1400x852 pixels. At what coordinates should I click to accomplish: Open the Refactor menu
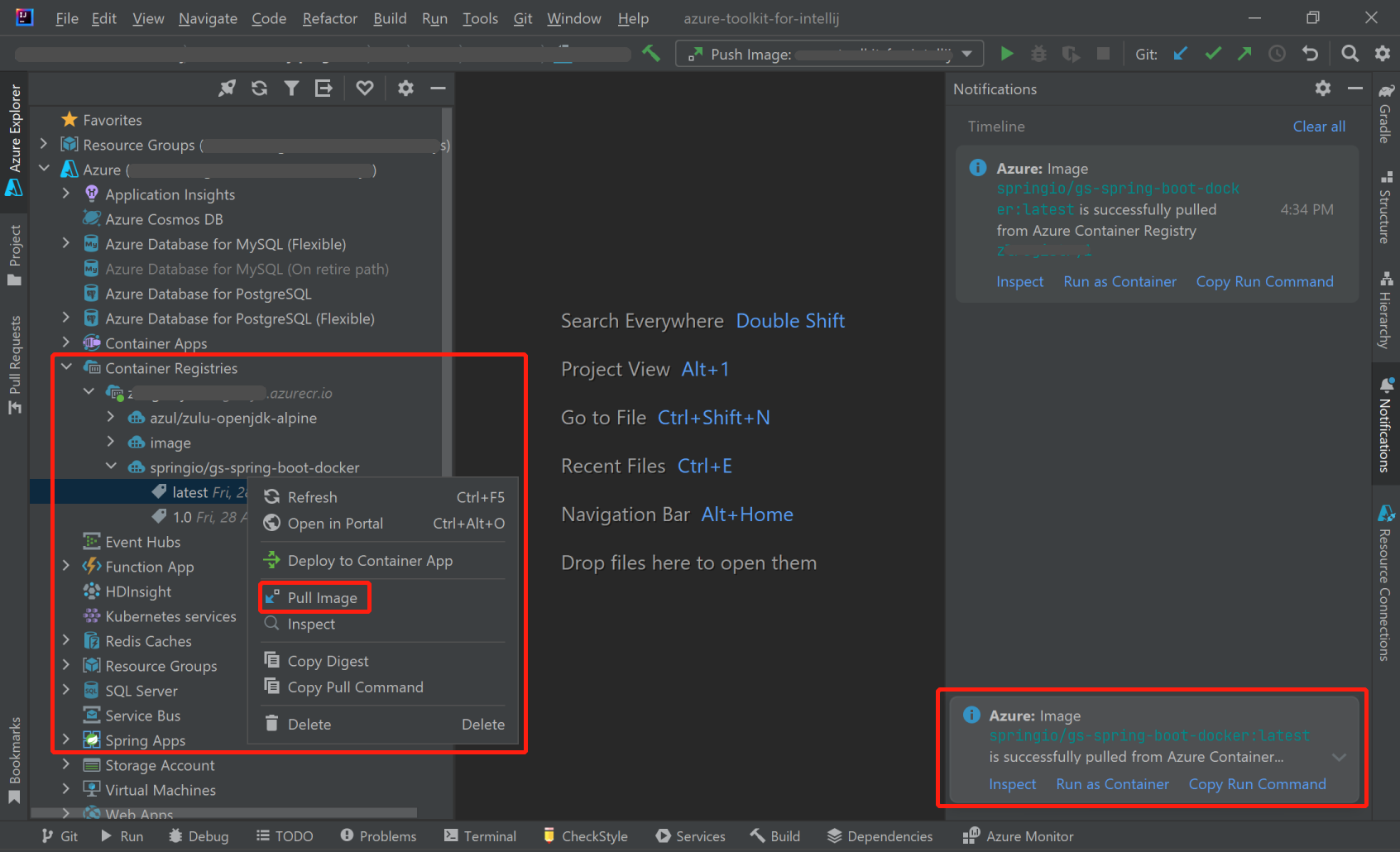coord(329,18)
